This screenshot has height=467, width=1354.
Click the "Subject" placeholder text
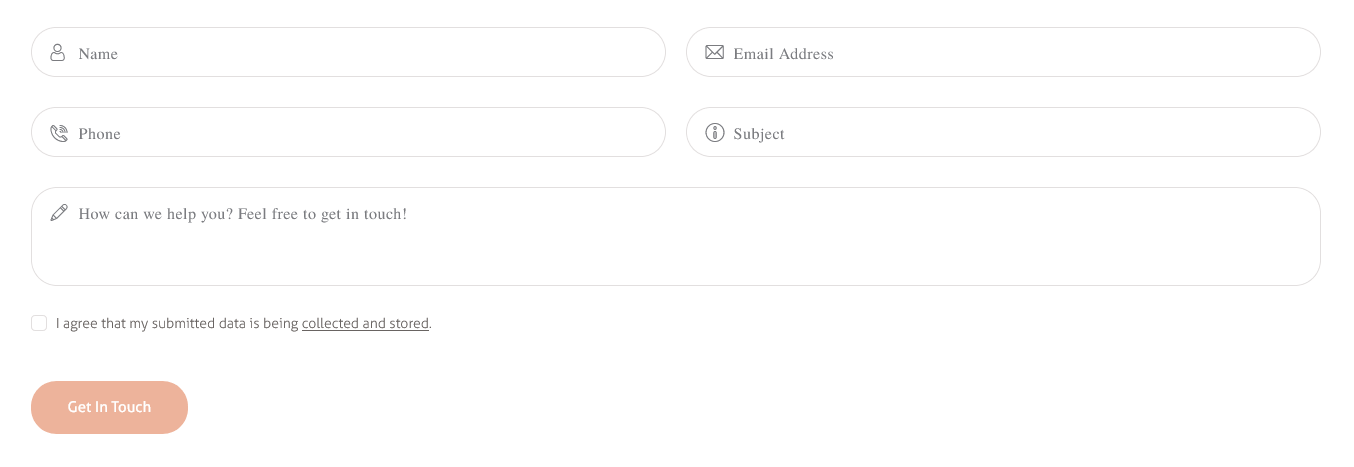[759, 134]
